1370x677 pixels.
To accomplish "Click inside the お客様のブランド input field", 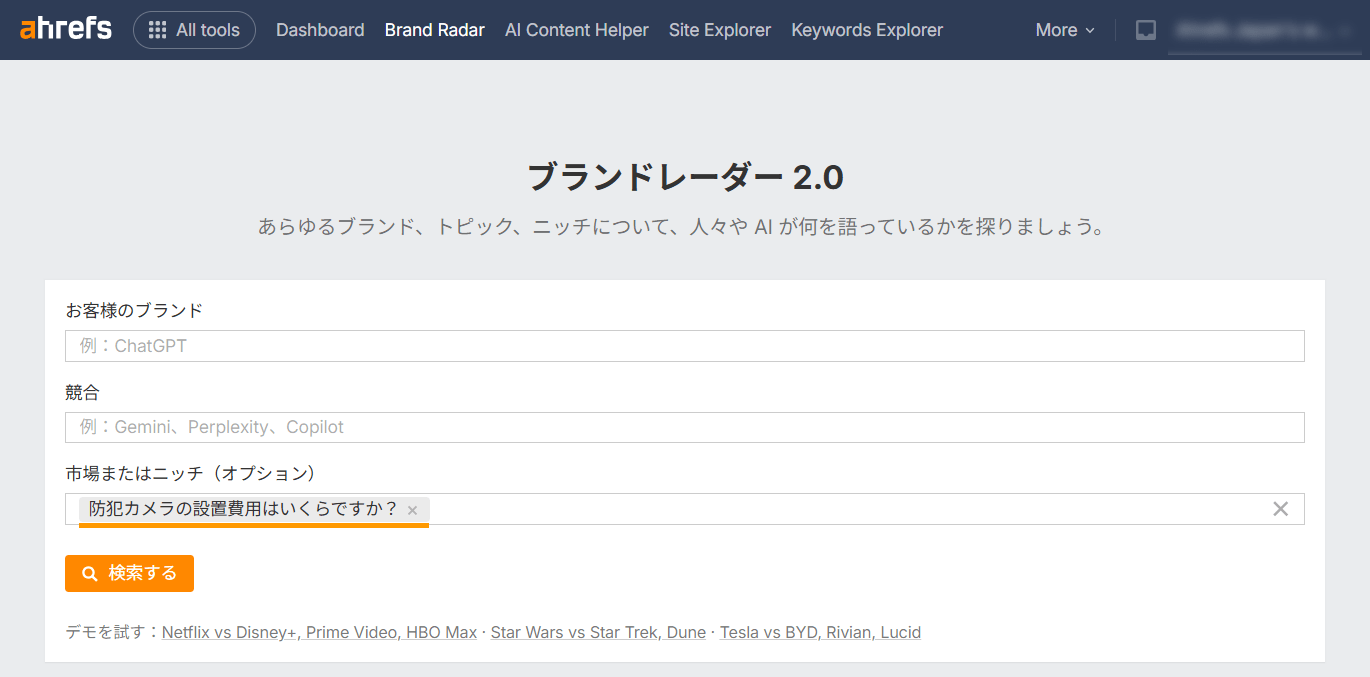I will tap(684, 345).
